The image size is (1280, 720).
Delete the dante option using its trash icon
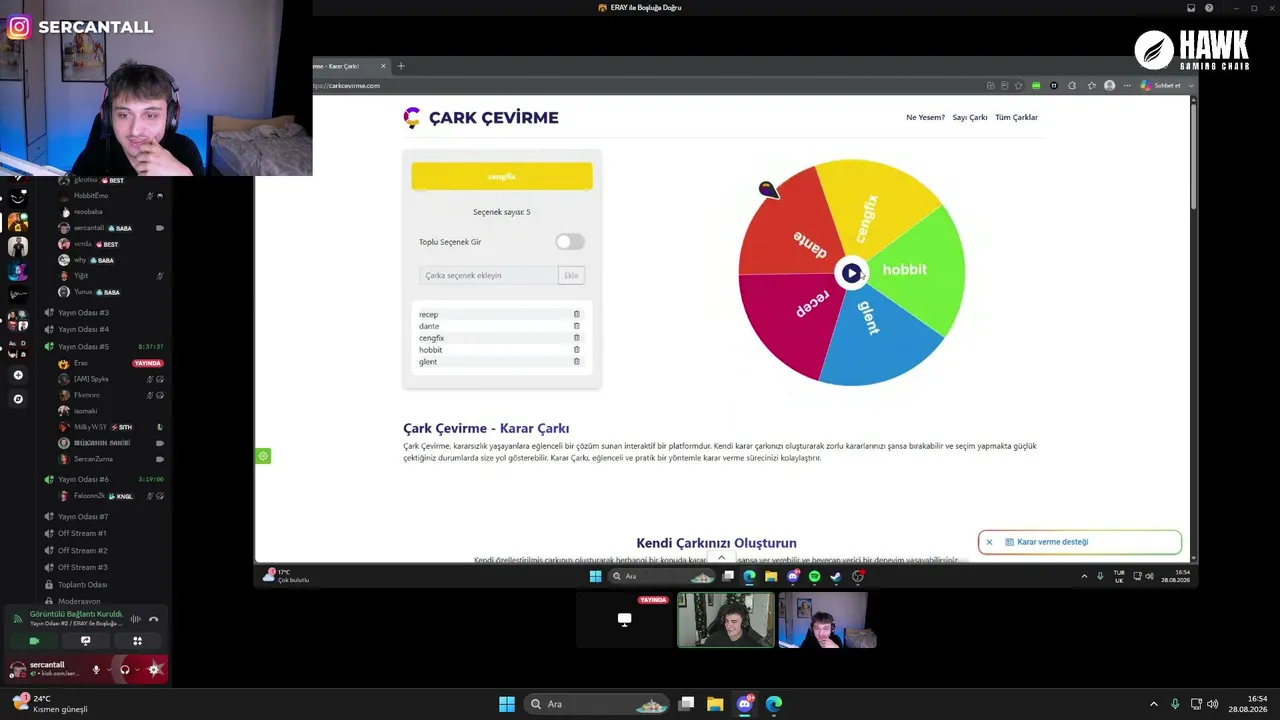pyautogui.click(x=576, y=326)
